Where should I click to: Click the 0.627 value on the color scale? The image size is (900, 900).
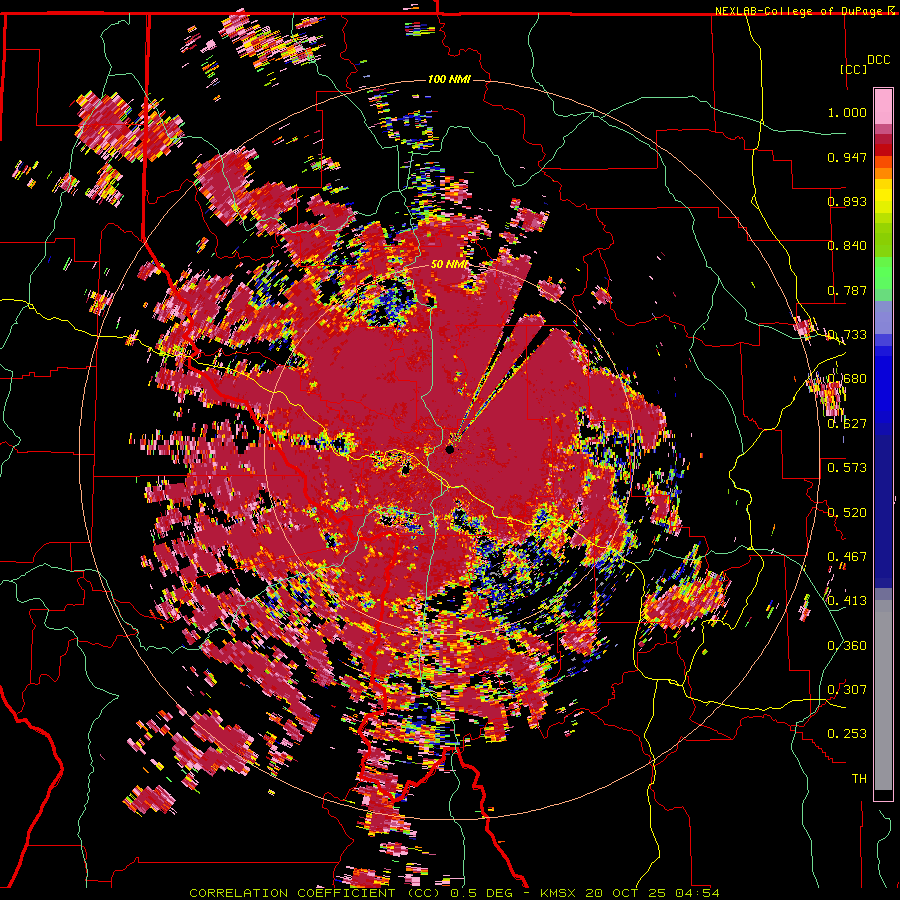[x=847, y=424]
